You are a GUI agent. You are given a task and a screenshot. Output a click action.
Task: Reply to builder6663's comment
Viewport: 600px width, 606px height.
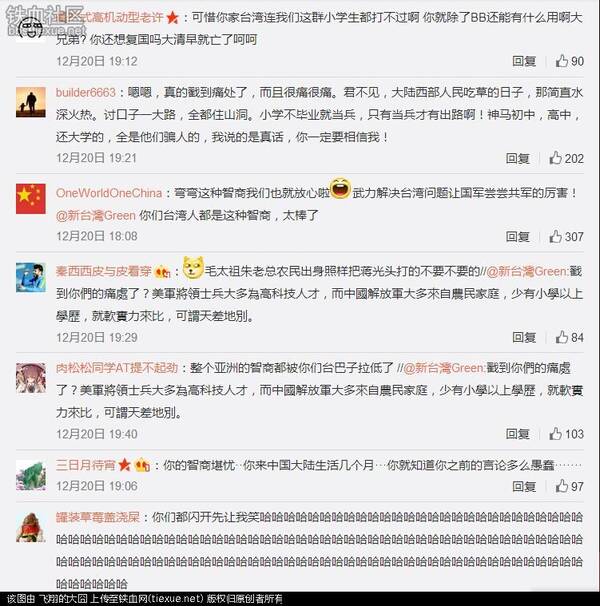517,158
